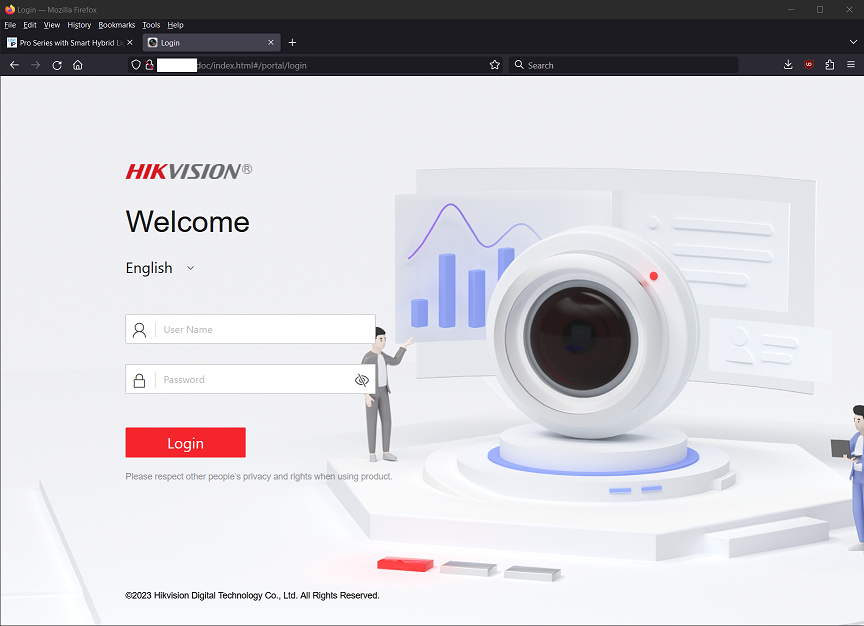Screen dimensions: 864x626
Task: Open a new tab with plus button
Action: (x=293, y=42)
